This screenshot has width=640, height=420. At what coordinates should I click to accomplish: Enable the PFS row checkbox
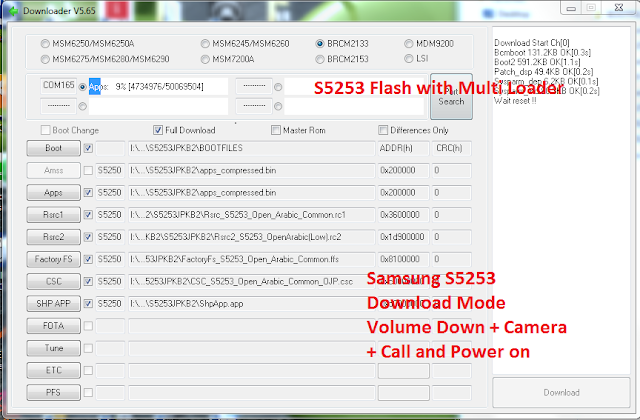pos(88,393)
